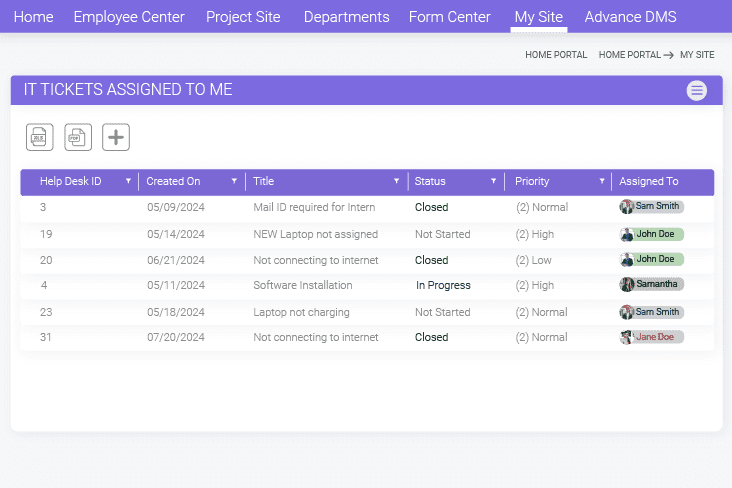
Task: Export tickets to PDF file
Action: point(78,137)
